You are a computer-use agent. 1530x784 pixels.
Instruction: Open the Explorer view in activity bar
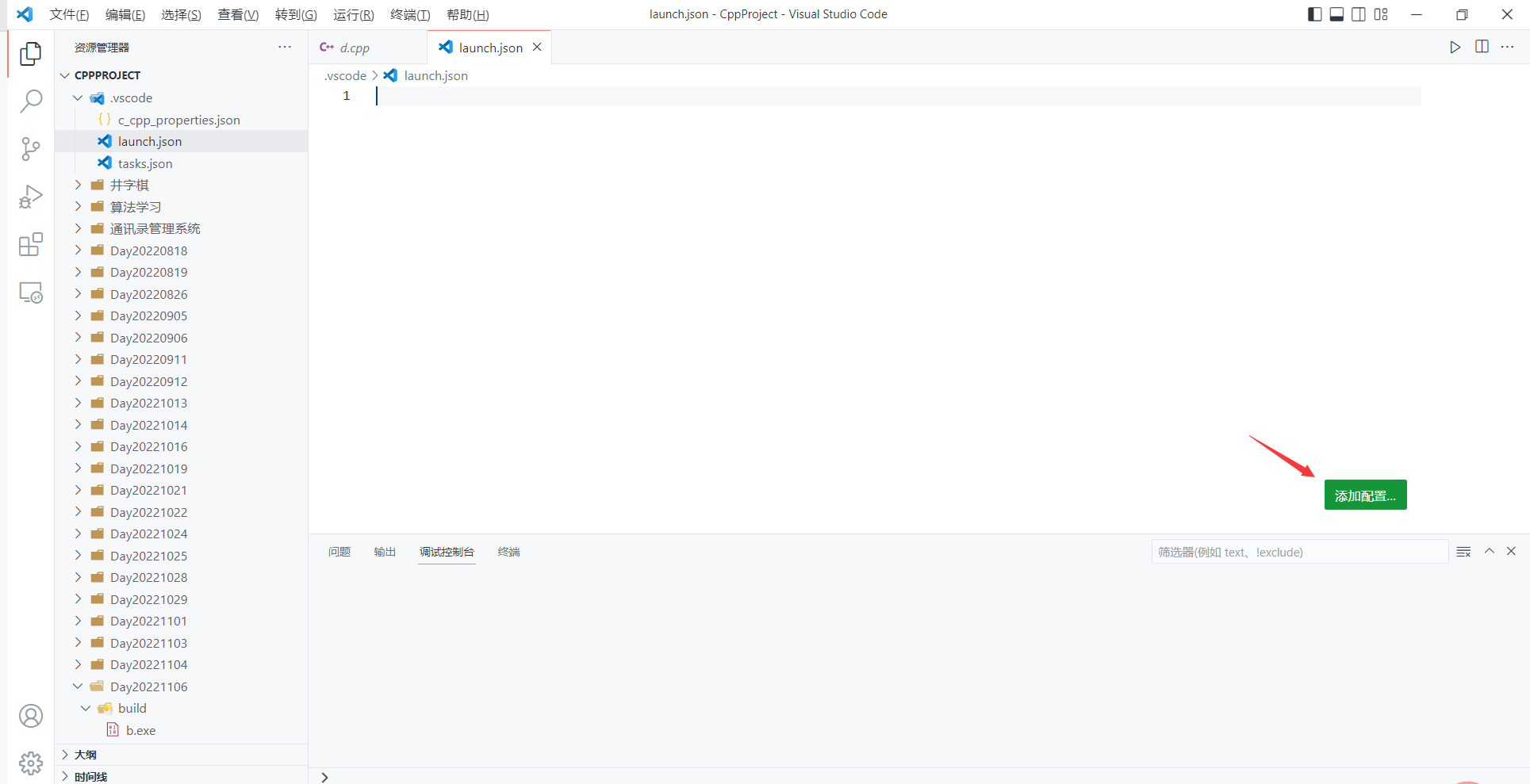[x=30, y=53]
